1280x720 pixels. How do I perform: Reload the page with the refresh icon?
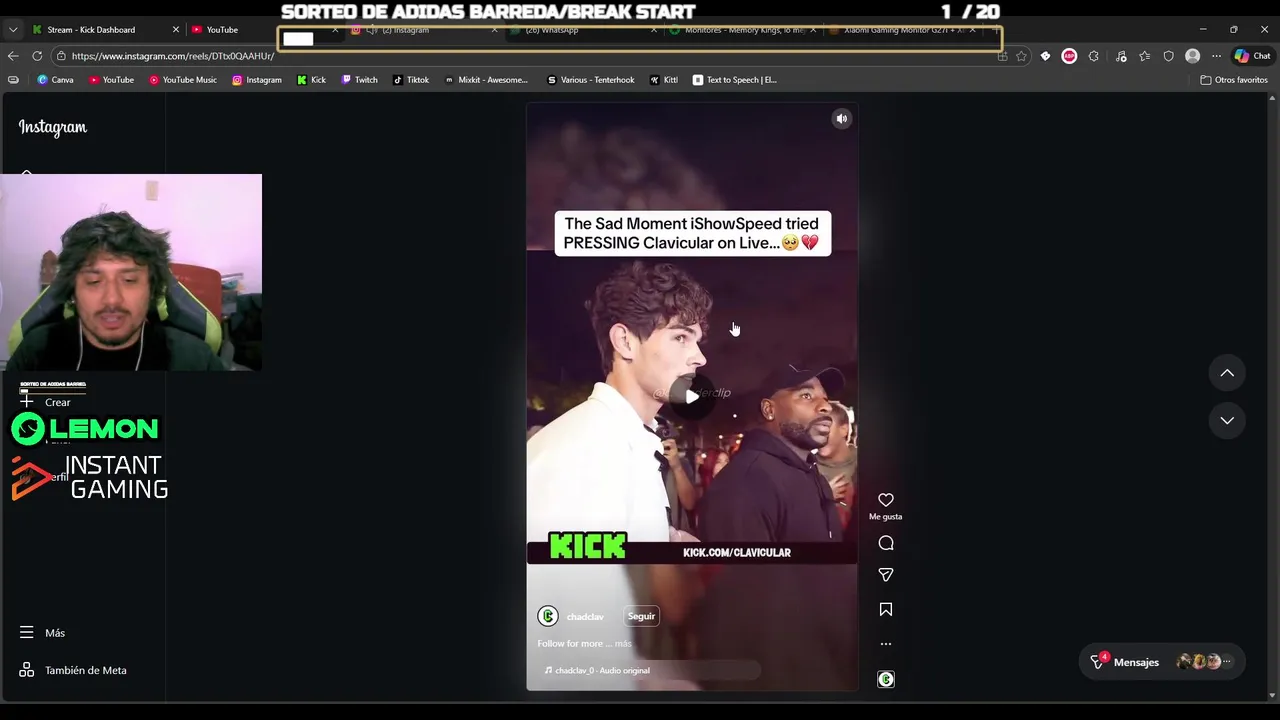pos(37,56)
